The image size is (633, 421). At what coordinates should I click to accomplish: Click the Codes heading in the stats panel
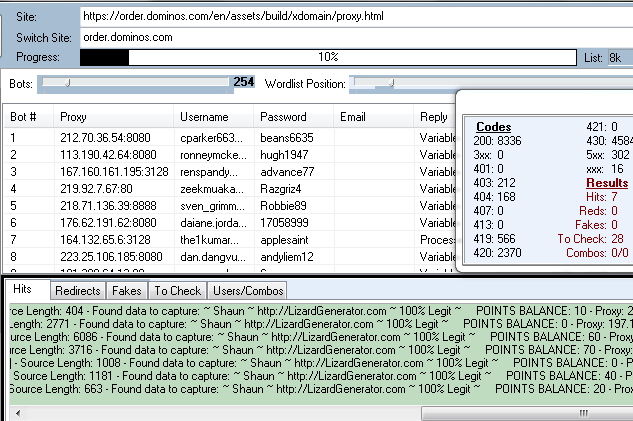493,127
